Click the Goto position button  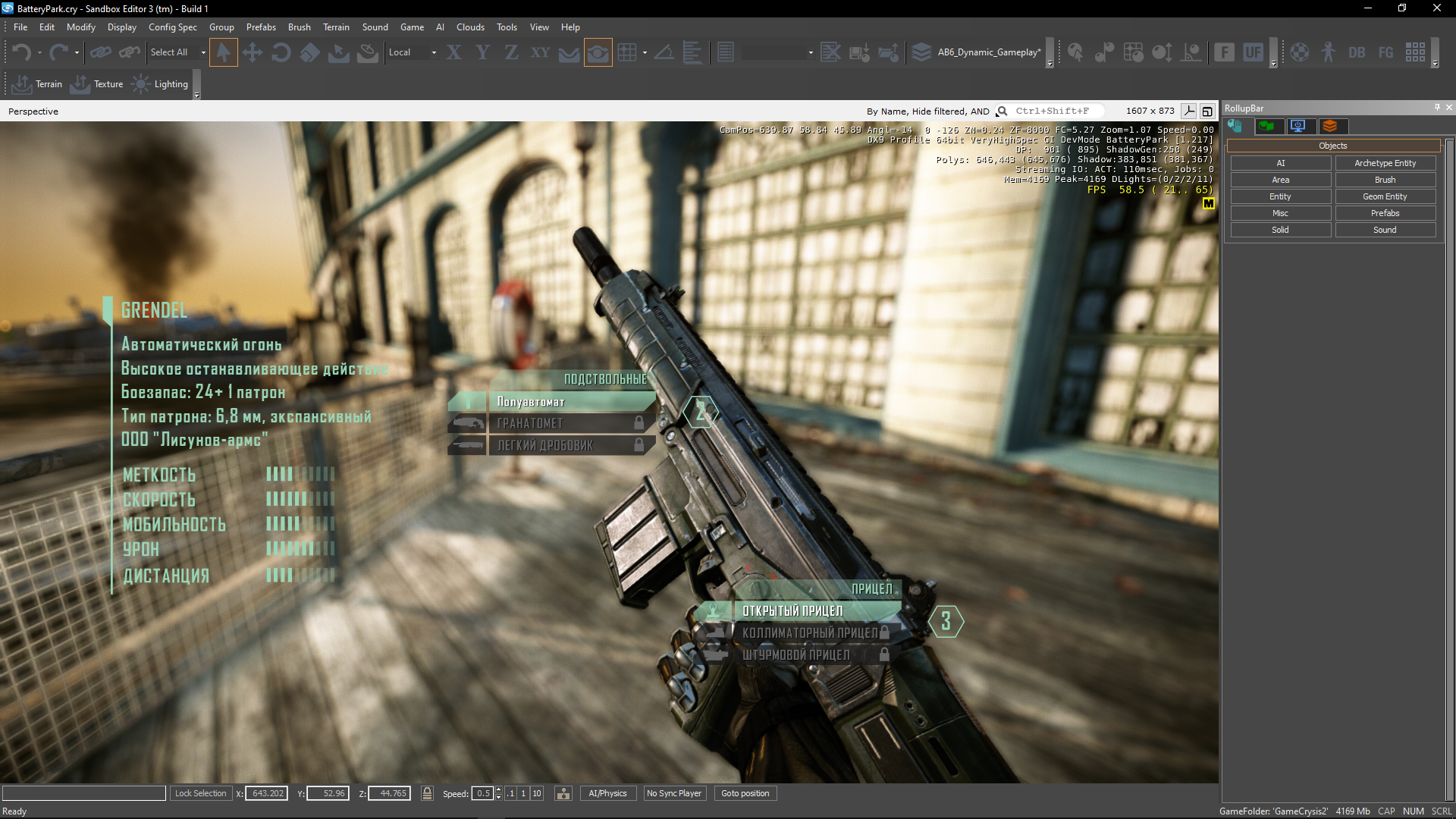[x=745, y=793]
